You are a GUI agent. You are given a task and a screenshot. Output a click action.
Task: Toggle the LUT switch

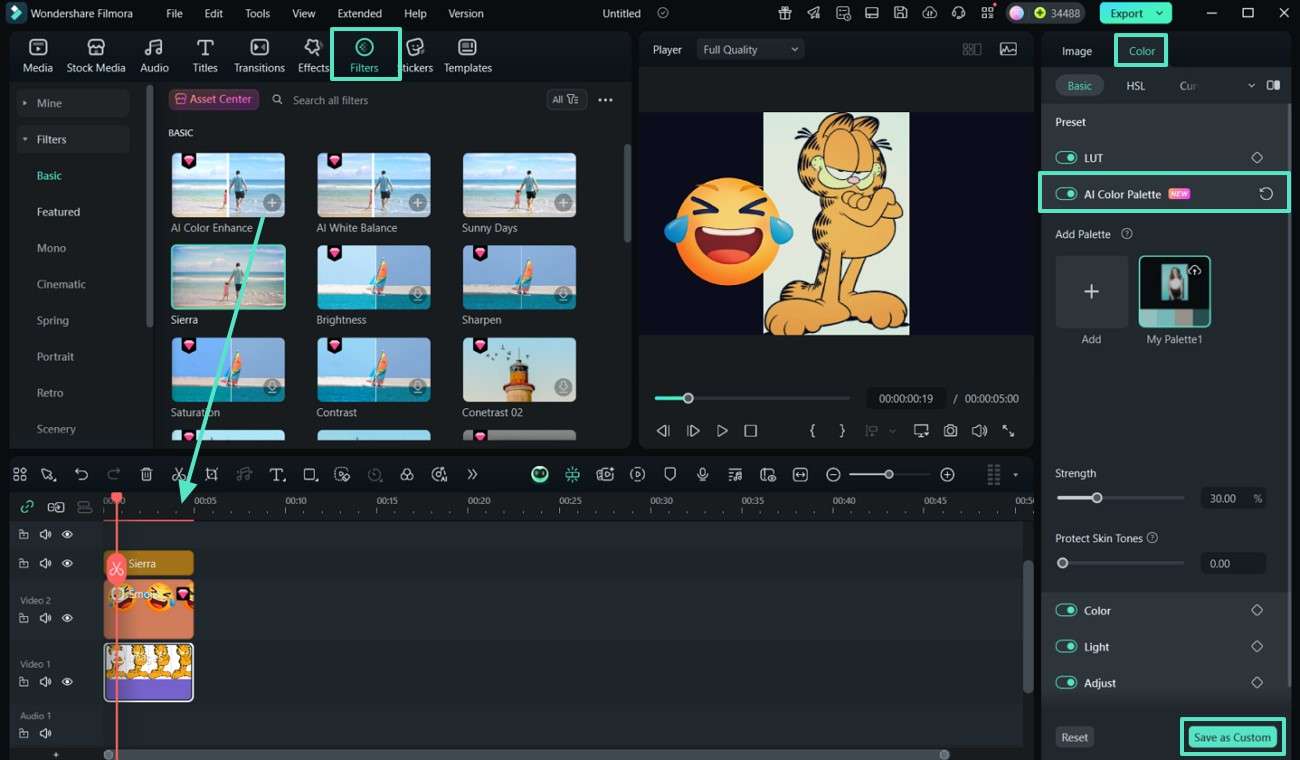(x=1066, y=158)
